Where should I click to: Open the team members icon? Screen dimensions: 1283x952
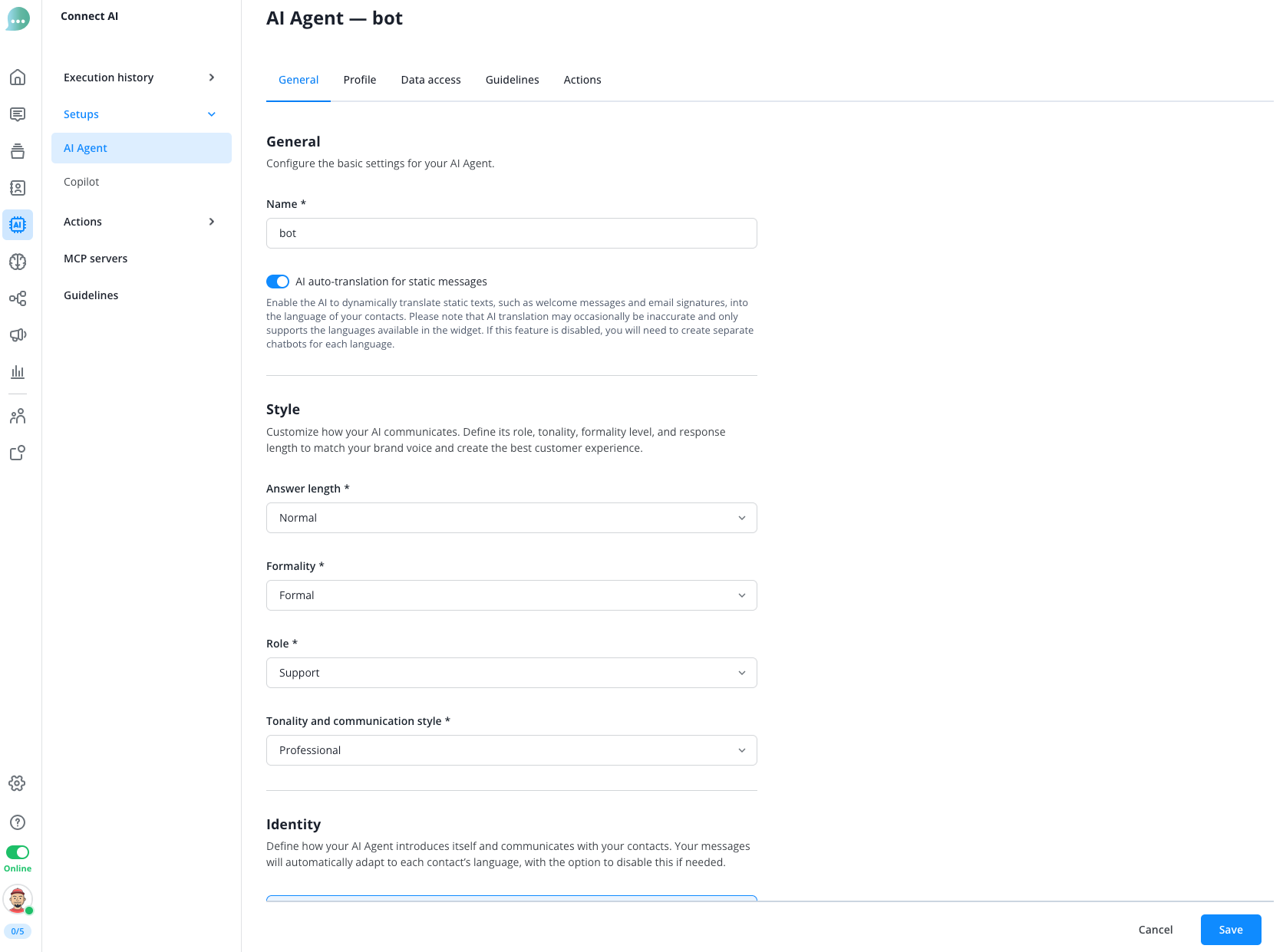click(18, 417)
